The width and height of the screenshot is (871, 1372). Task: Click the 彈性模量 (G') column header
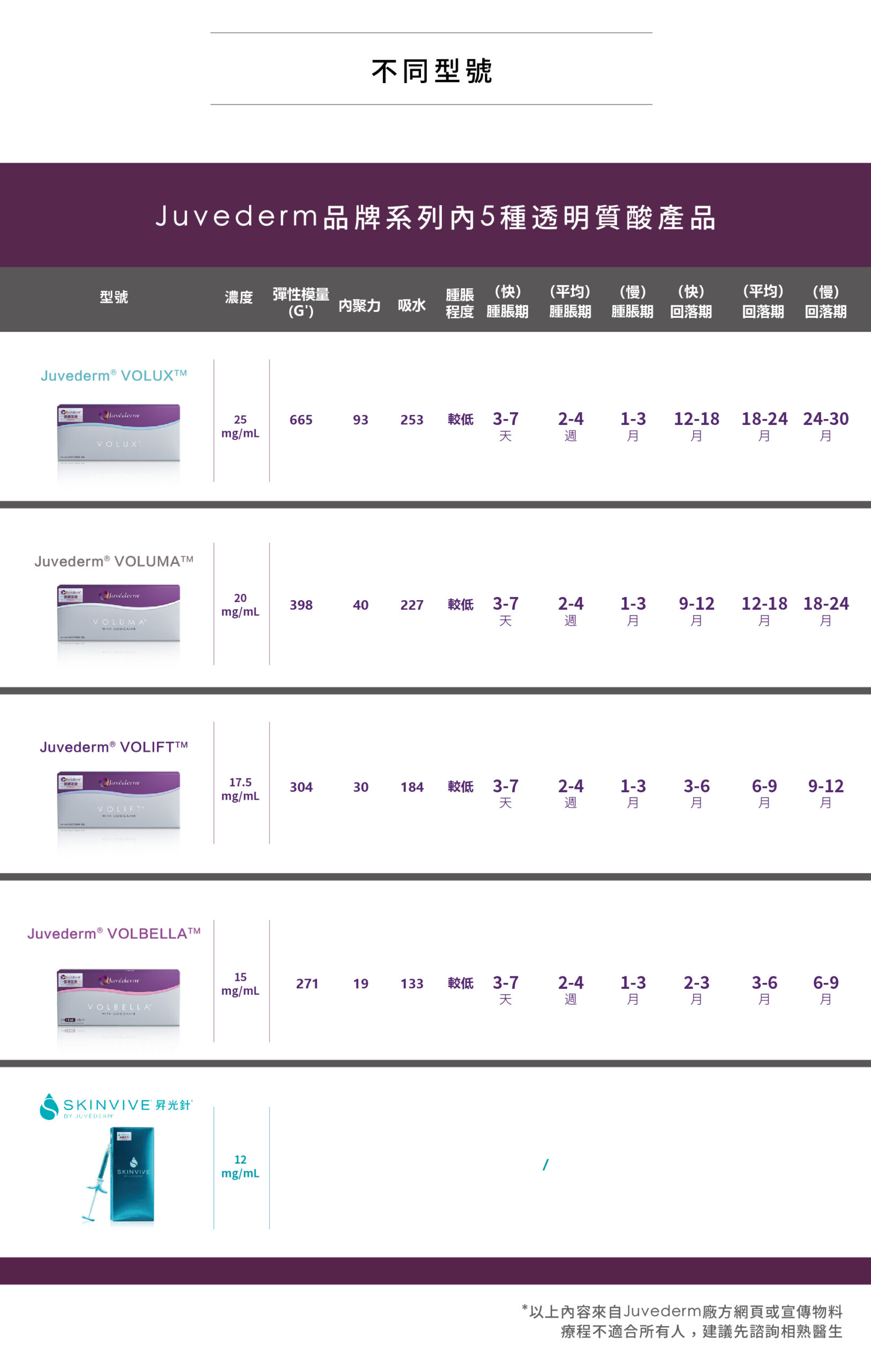click(301, 302)
